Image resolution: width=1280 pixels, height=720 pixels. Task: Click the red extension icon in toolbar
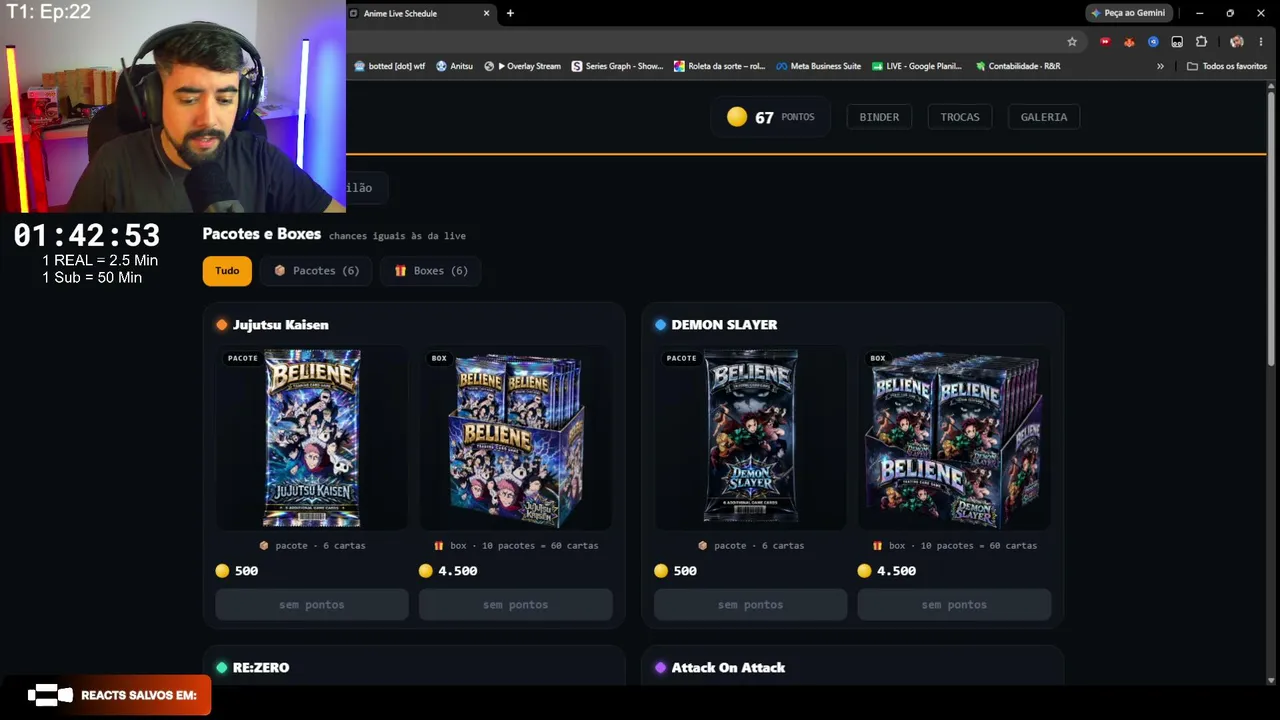tap(1105, 42)
